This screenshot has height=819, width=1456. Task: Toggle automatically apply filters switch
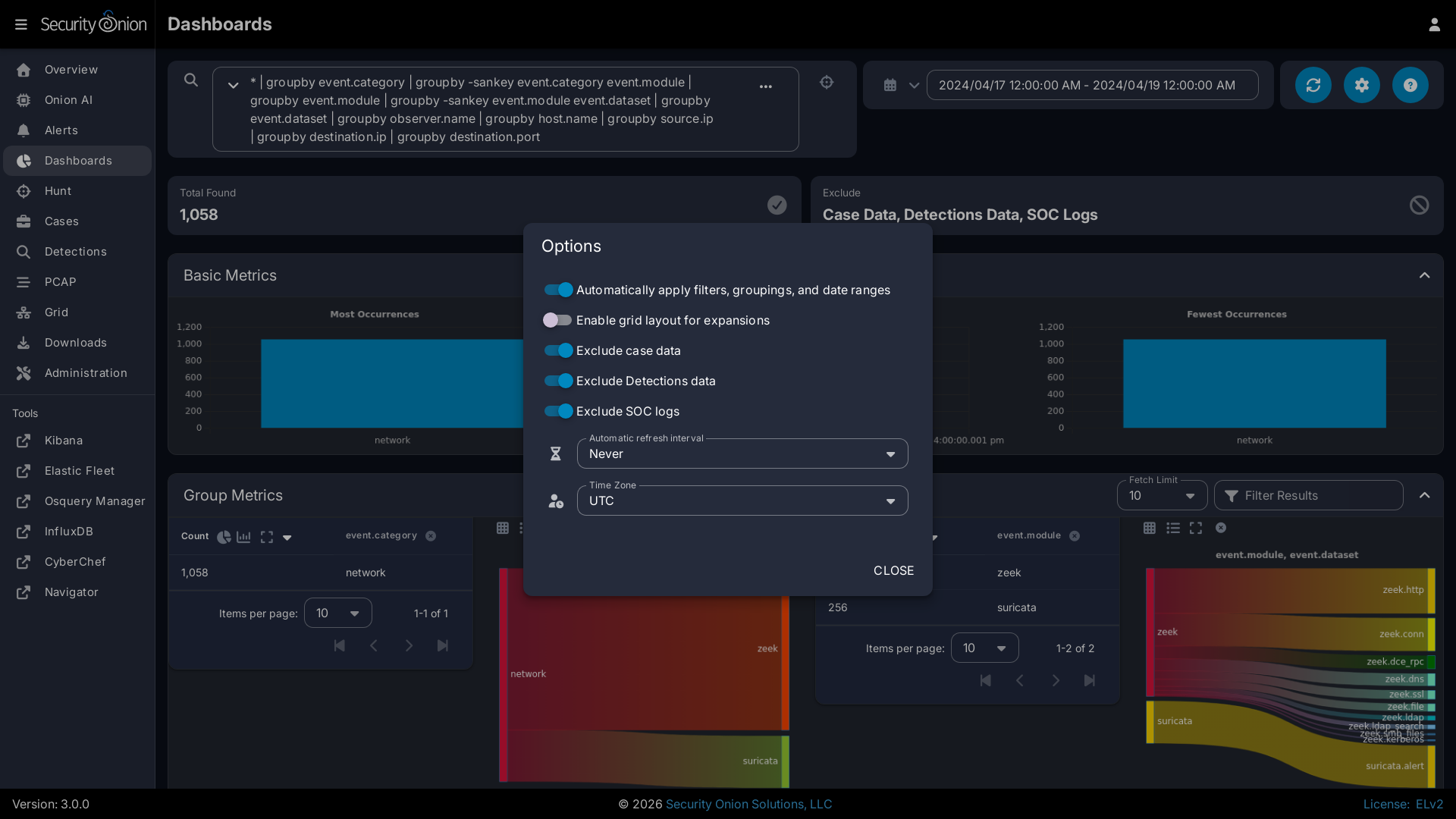(559, 290)
